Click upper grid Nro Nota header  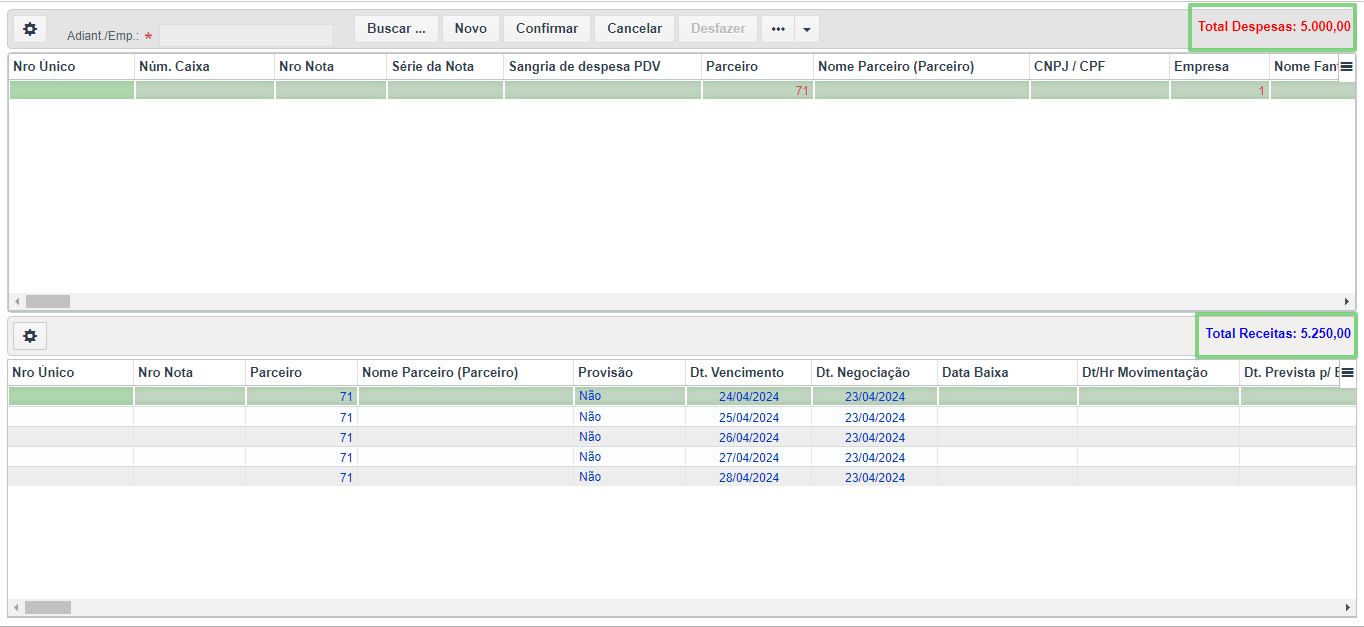click(330, 66)
